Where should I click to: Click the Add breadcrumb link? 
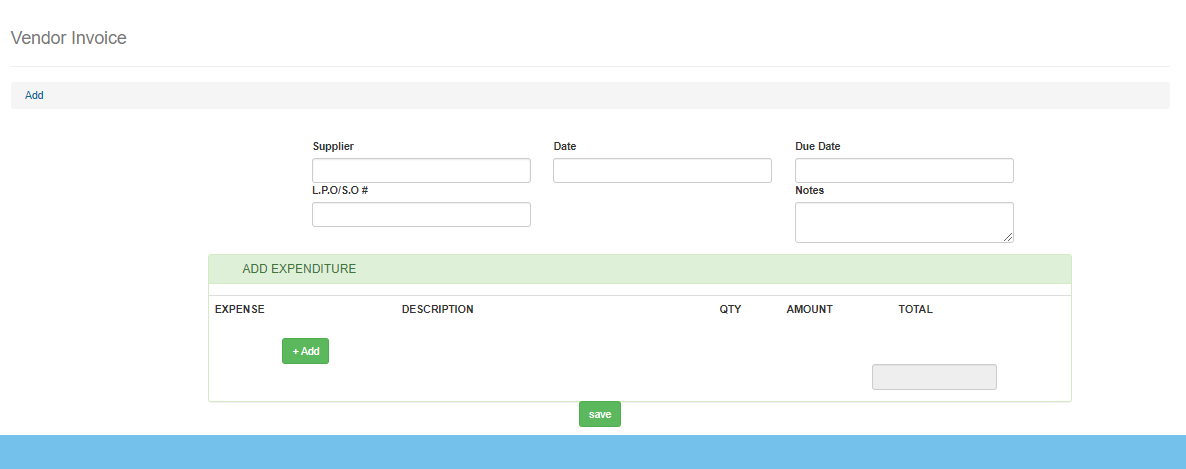34,95
